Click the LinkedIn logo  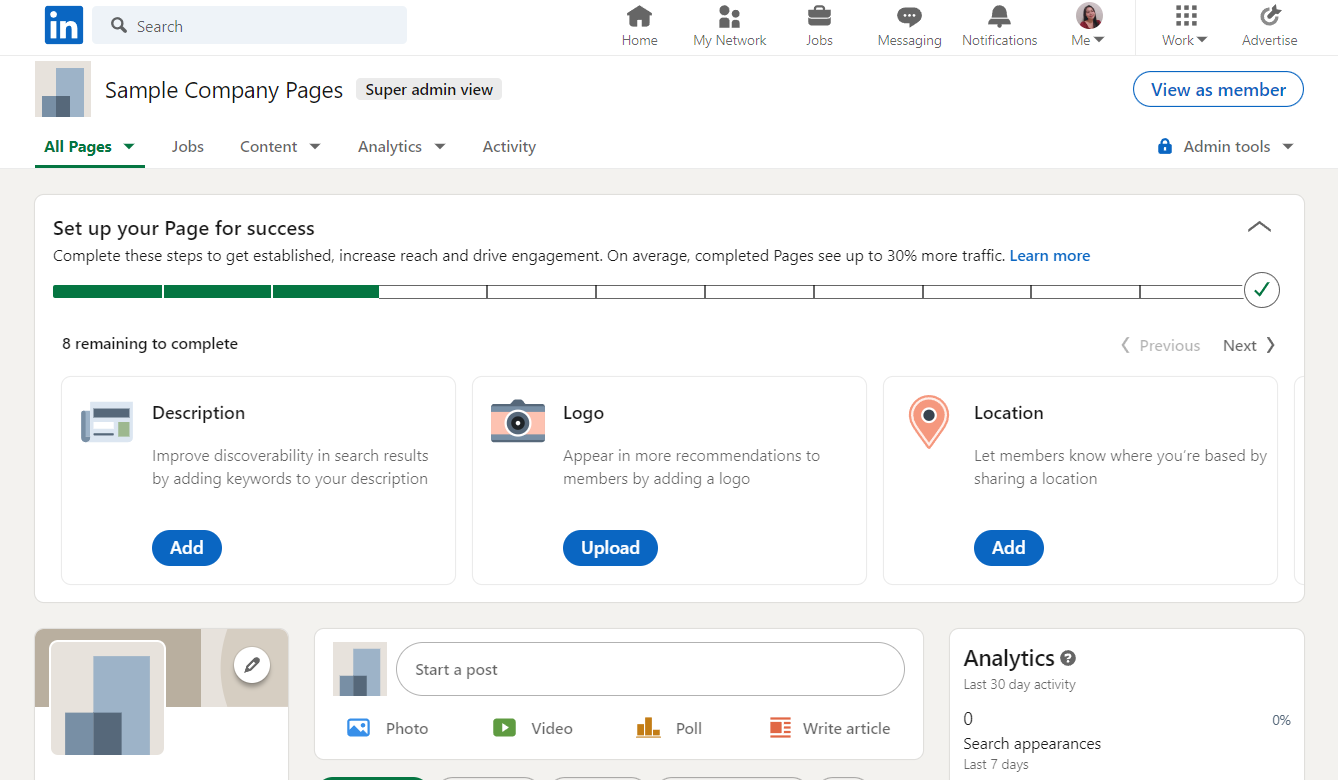point(64,25)
